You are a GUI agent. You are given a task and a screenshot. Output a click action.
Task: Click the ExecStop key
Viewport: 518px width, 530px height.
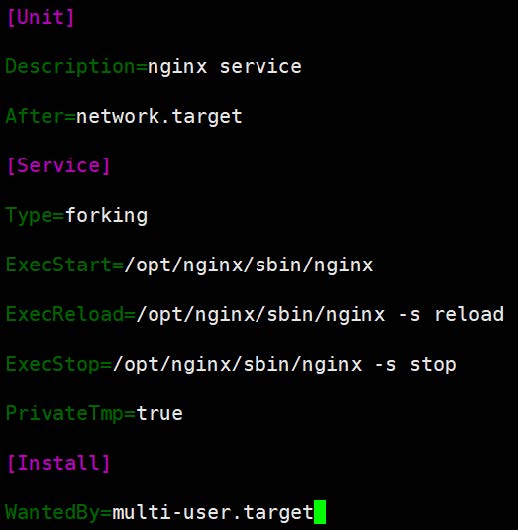click(x=53, y=364)
